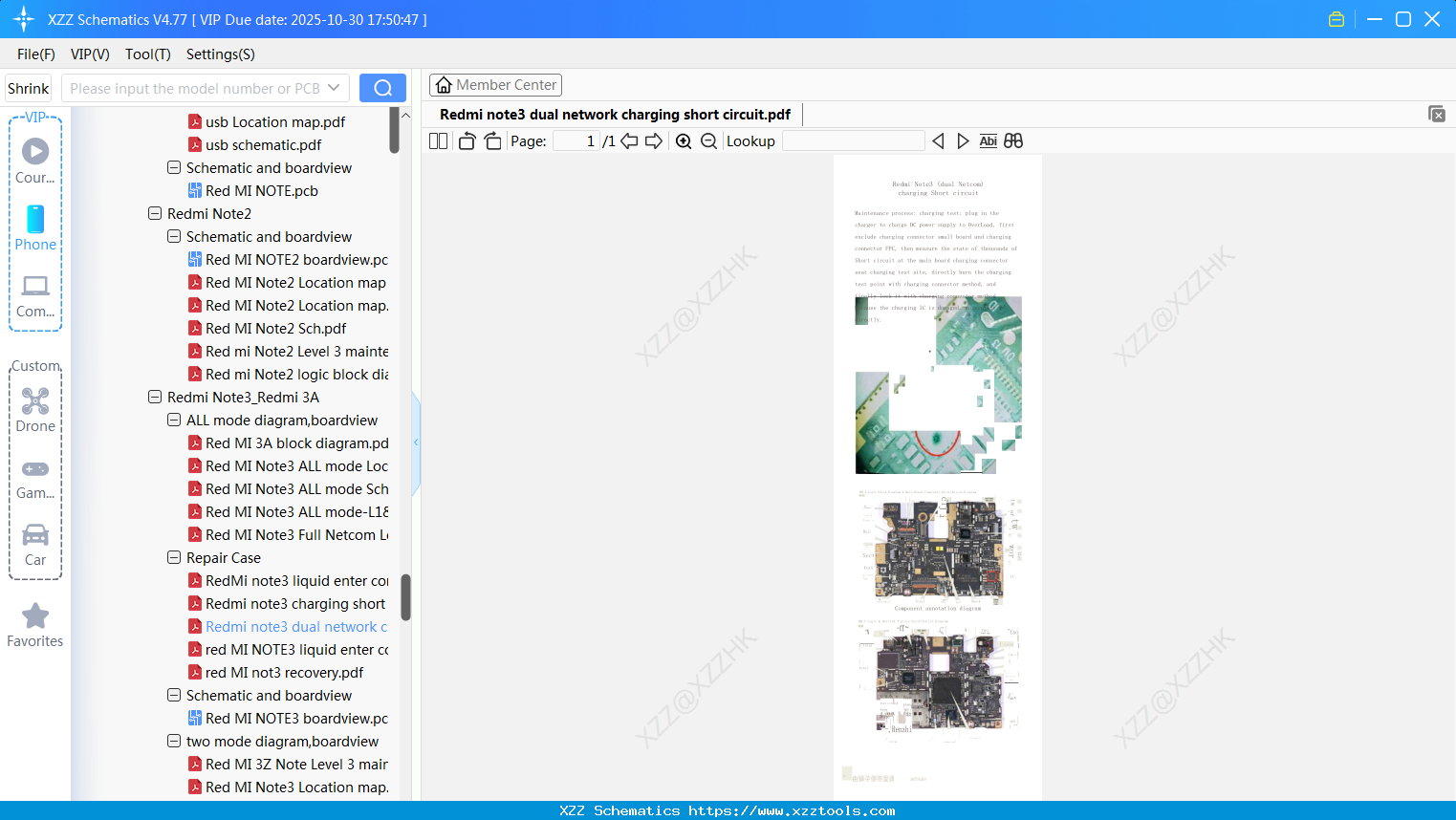Open the Drone category

click(x=35, y=410)
